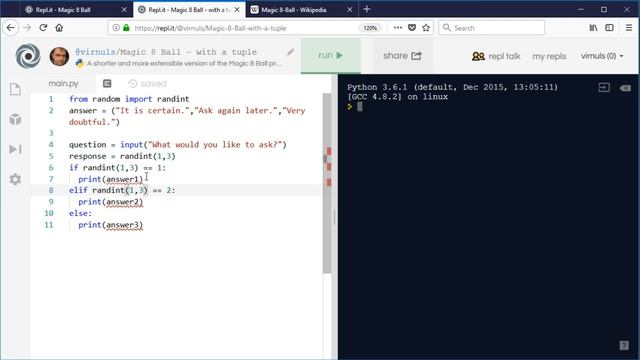The image size is (640, 360).
Task: Open the Library icon
Action: [x=593, y=28]
